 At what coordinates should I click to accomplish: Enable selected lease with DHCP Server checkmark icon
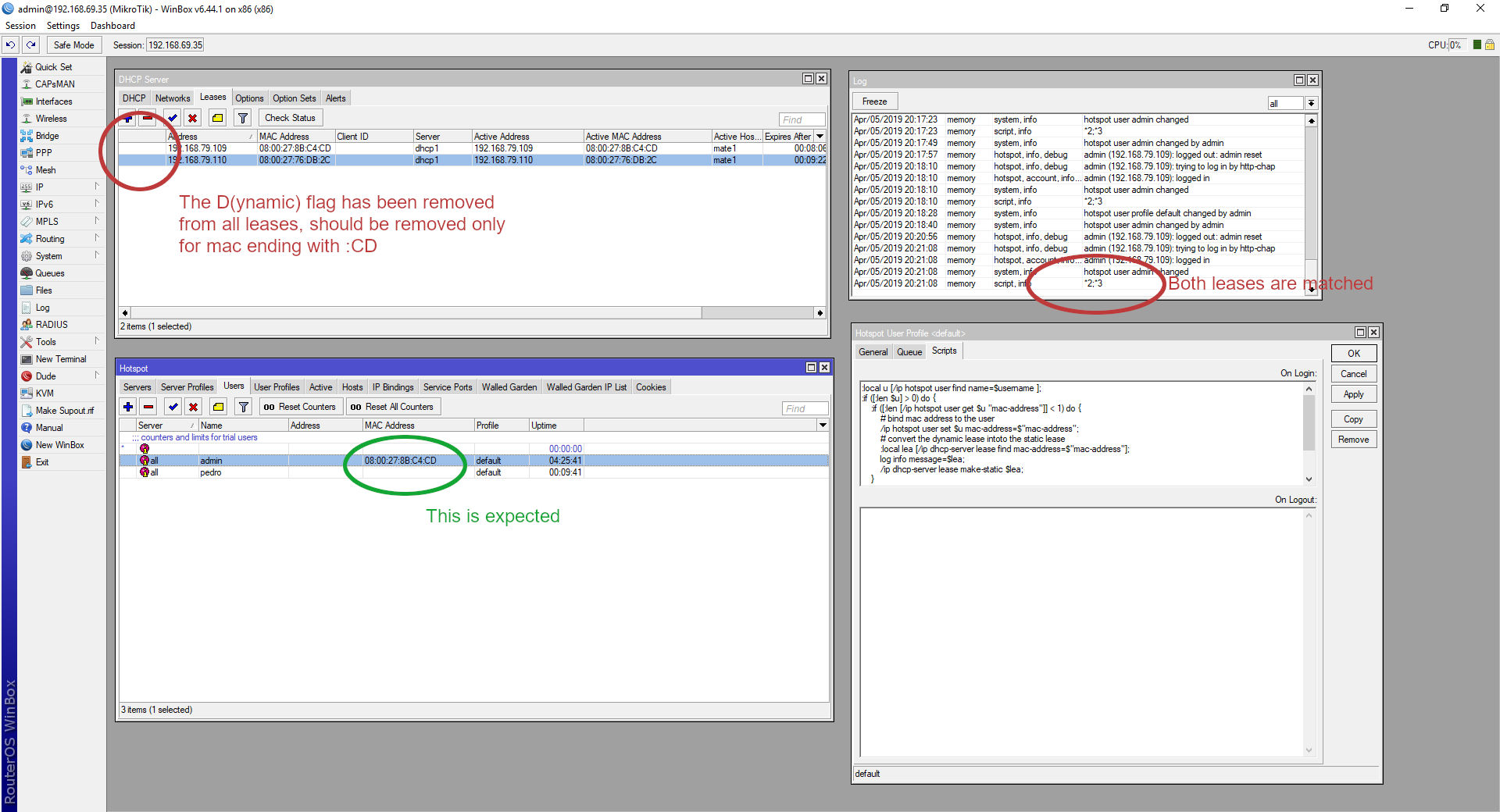[x=173, y=118]
